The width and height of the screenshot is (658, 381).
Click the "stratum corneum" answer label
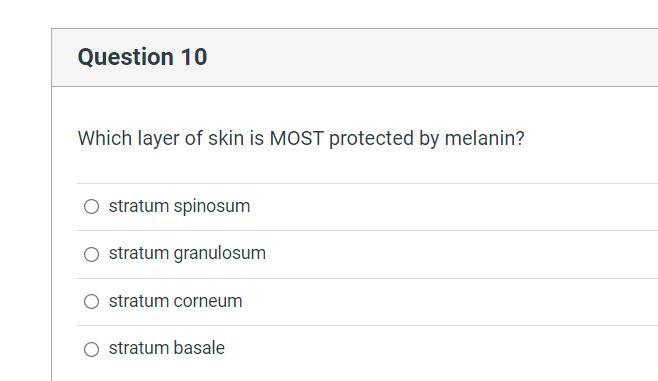(x=175, y=301)
